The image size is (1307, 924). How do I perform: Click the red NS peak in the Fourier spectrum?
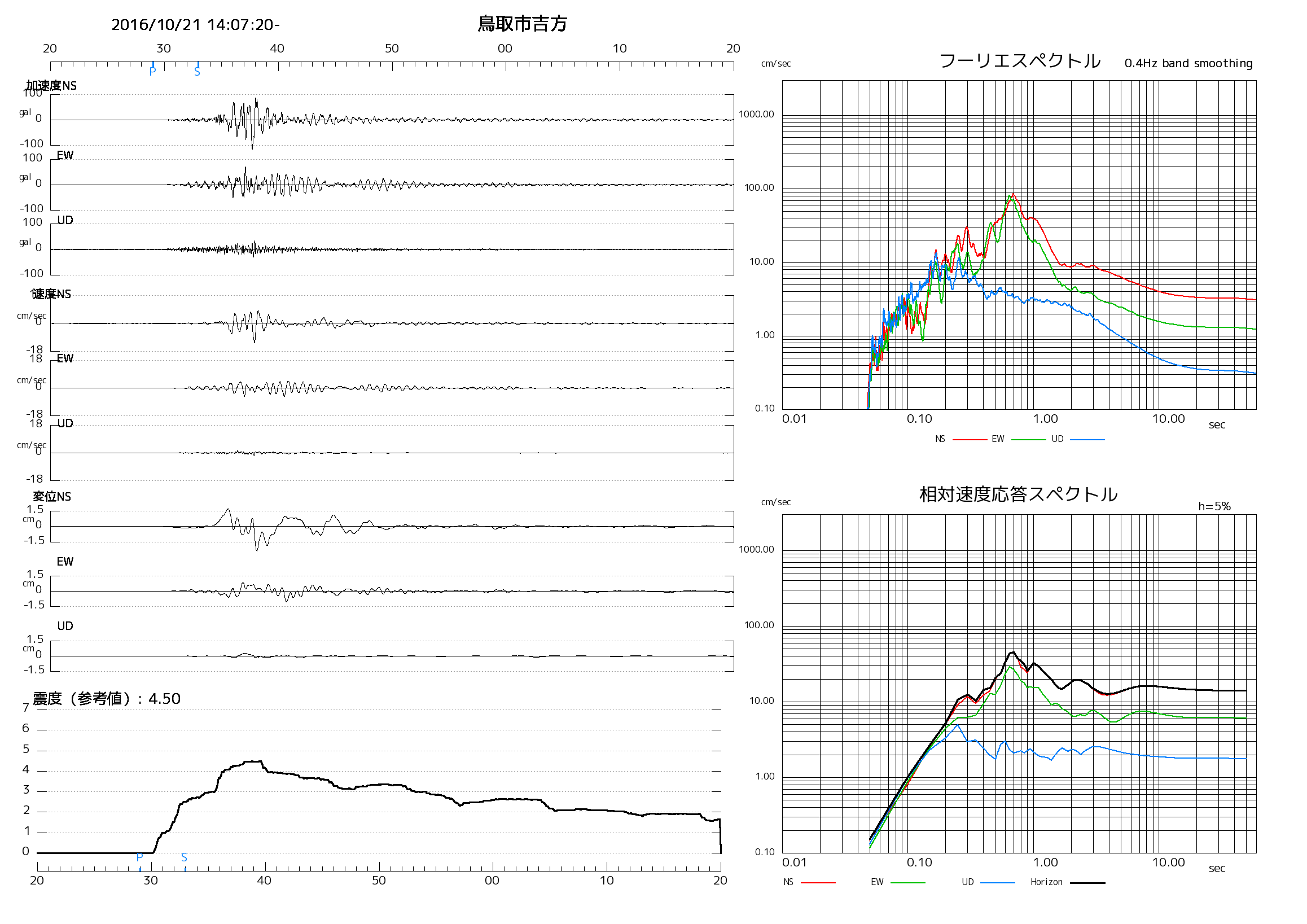click(1014, 195)
